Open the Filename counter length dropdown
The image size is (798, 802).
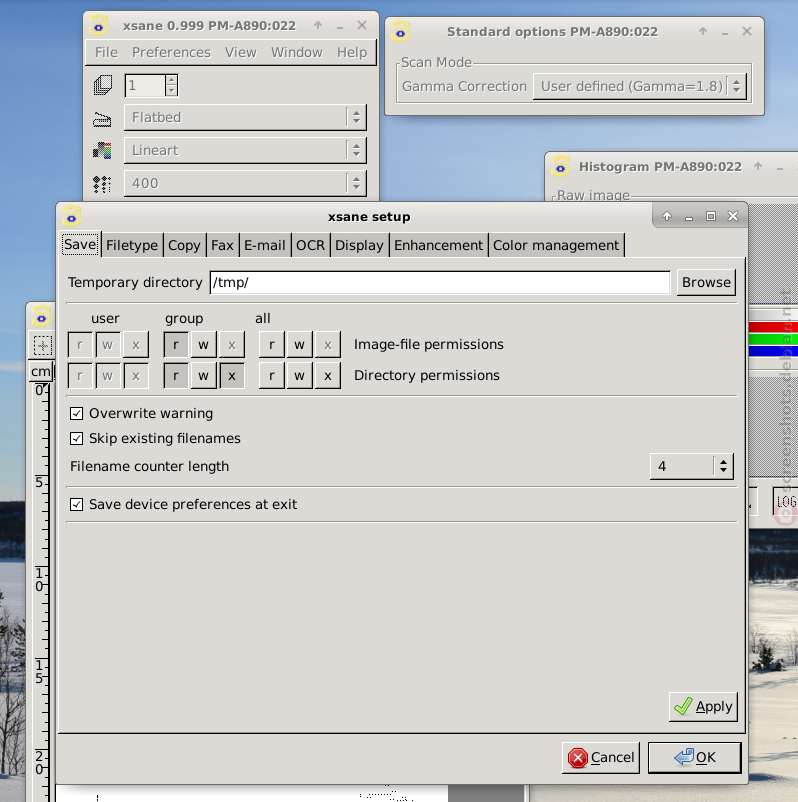tap(692, 466)
